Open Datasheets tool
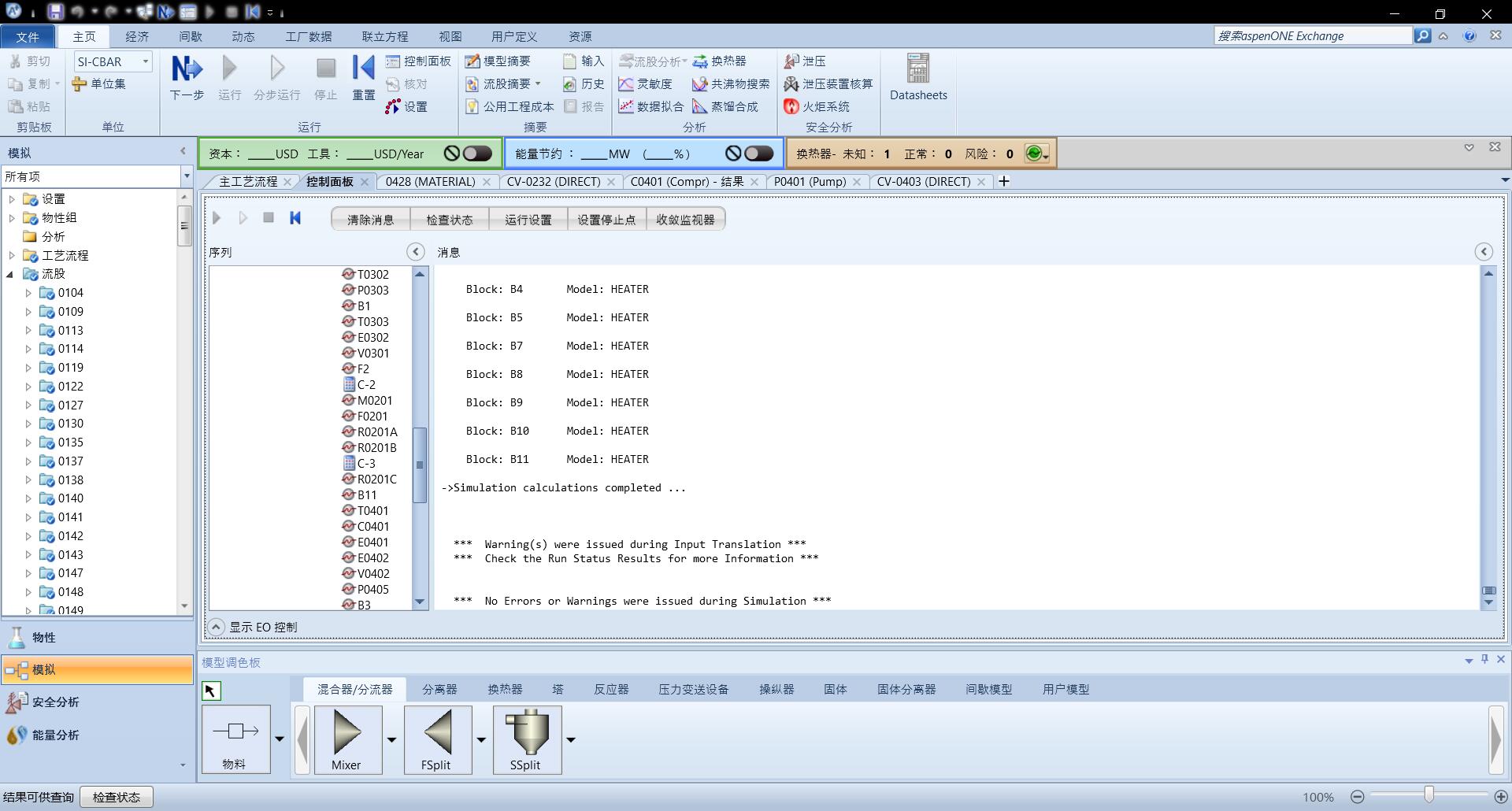The height and width of the screenshot is (811, 1512). (918, 77)
